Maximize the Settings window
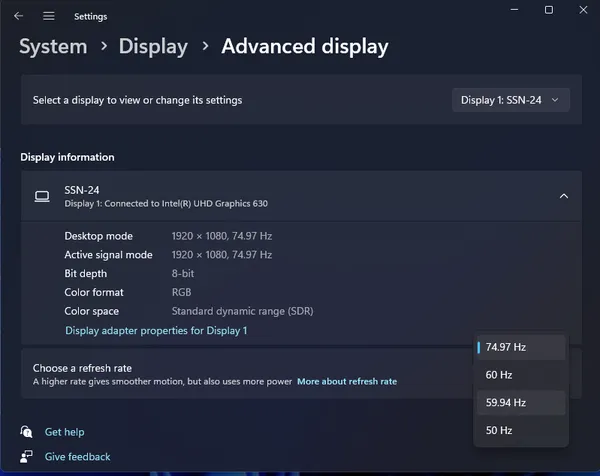 tap(549, 10)
